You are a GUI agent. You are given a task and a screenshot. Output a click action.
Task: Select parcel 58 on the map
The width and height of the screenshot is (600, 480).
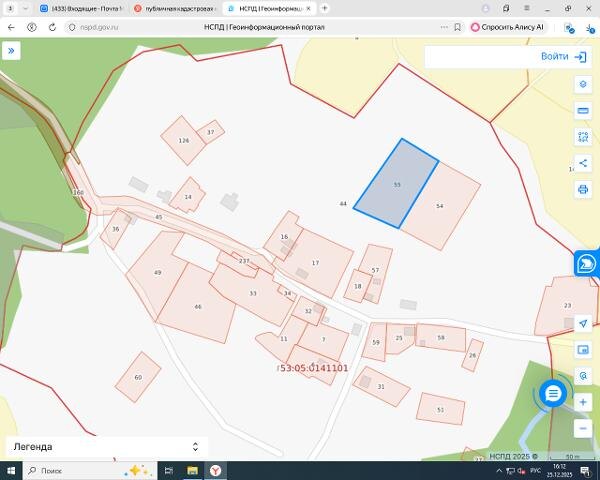click(441, 338)
